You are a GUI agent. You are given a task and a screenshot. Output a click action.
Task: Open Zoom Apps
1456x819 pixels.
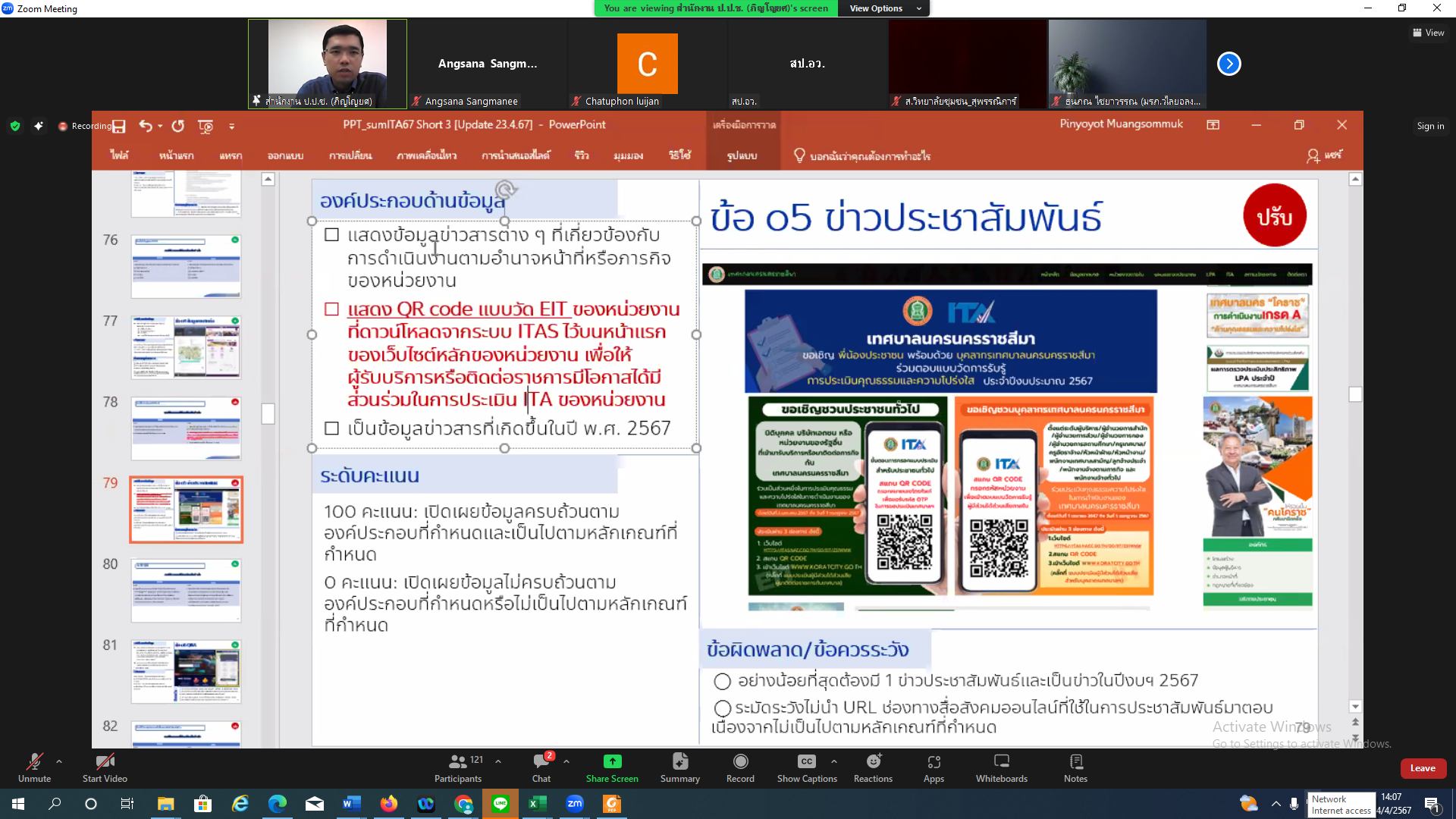[934, 767]
